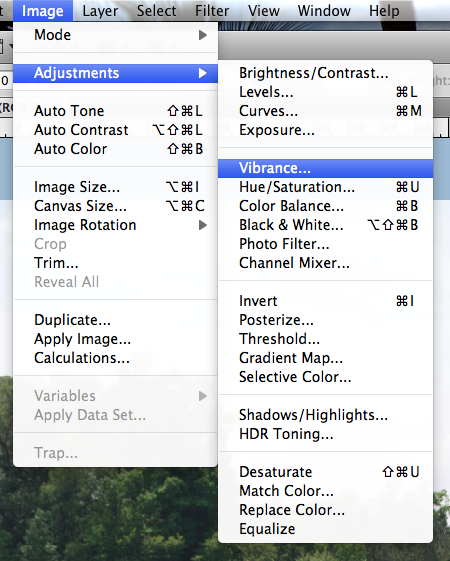Click Brightness/Contrast adjustment
450x561 pixels.
[325, 73]
